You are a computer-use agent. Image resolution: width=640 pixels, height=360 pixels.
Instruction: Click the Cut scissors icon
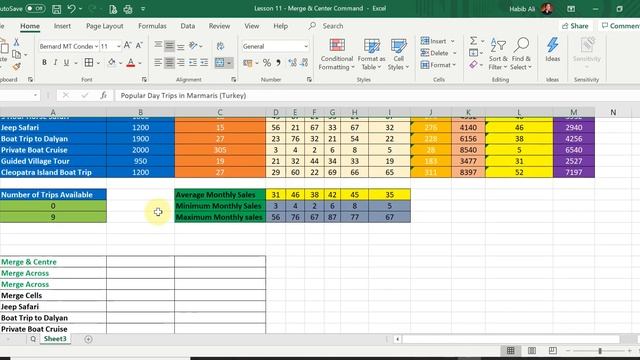16,42
